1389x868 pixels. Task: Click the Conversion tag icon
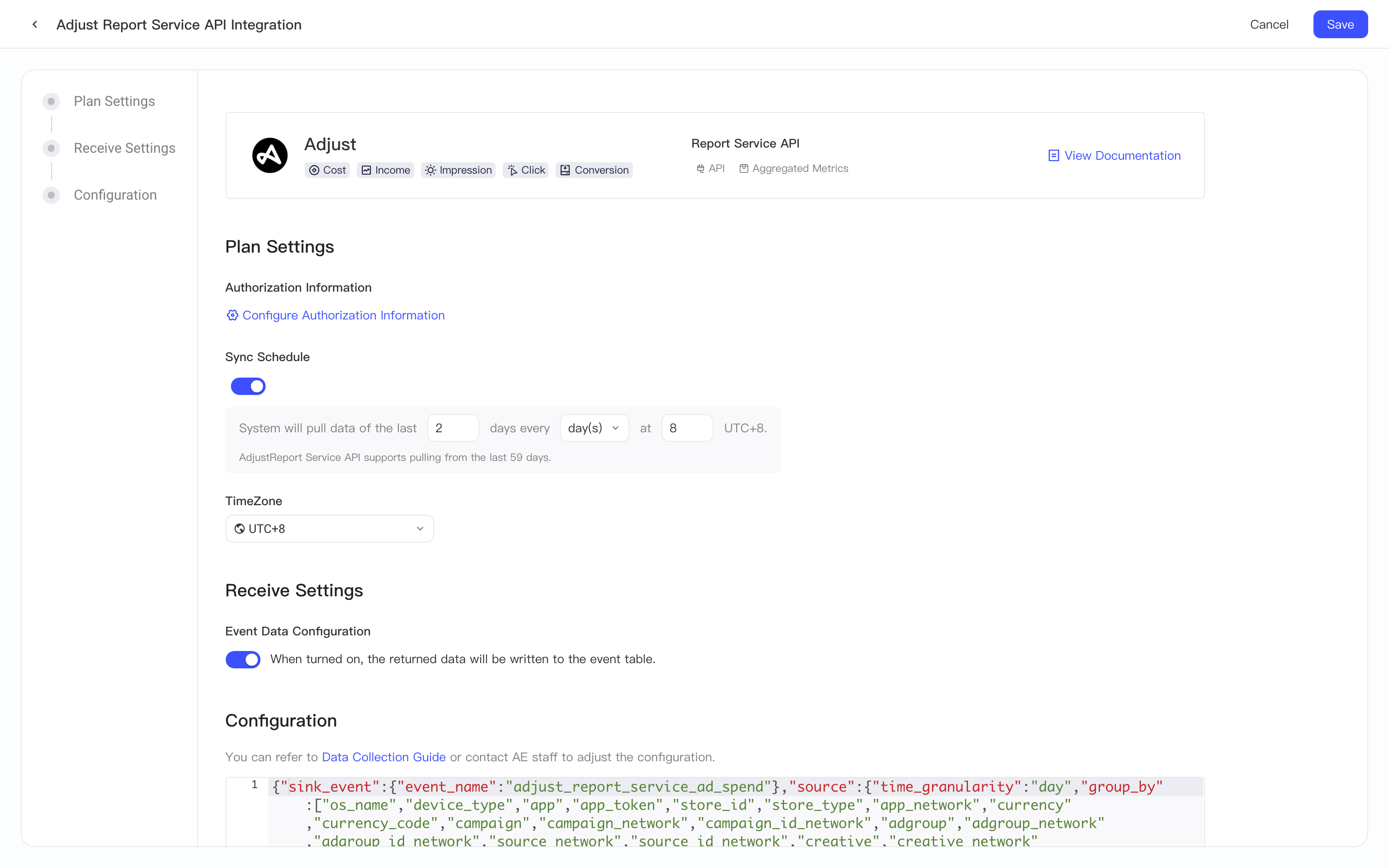pos(565,170)
